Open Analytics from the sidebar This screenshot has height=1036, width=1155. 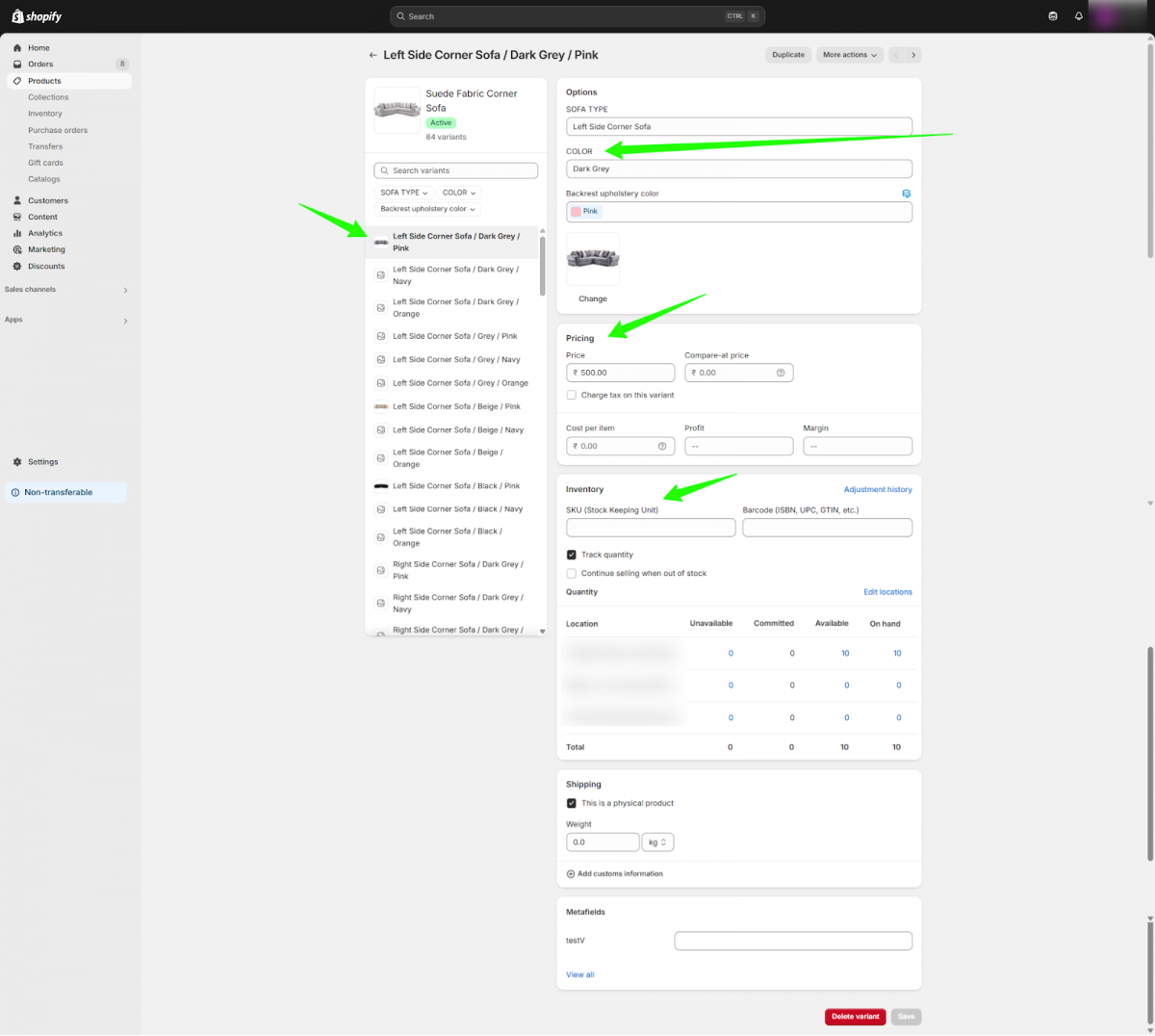(x=42, y=233)
